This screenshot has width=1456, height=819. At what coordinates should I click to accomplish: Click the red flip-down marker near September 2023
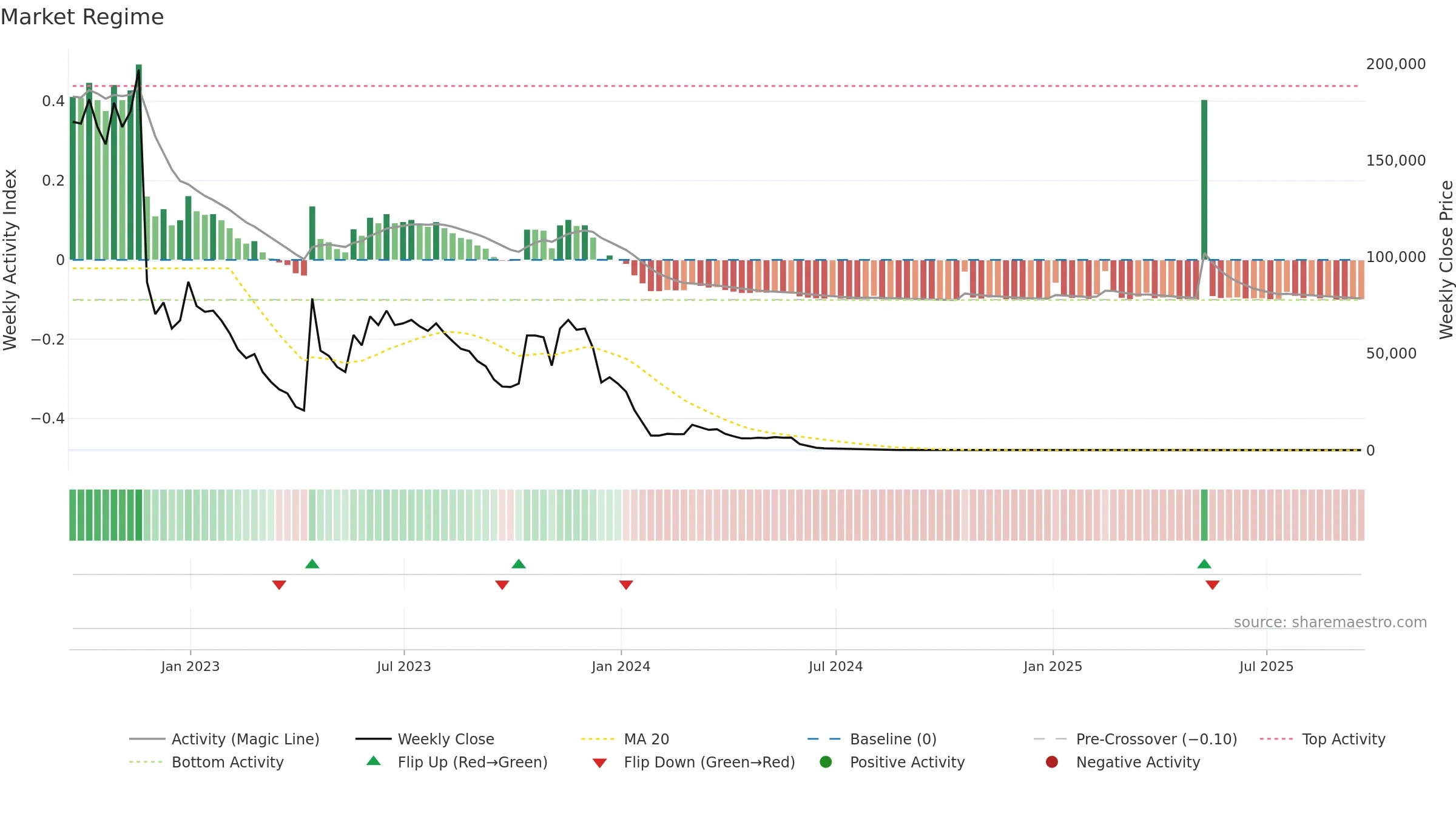coord(502,585)
